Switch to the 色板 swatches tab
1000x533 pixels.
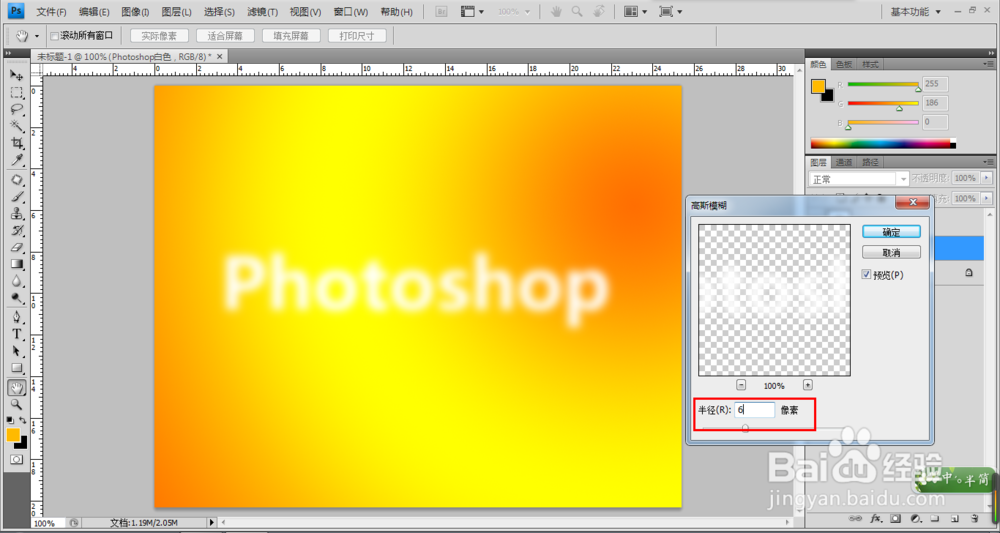pos(844,64)
